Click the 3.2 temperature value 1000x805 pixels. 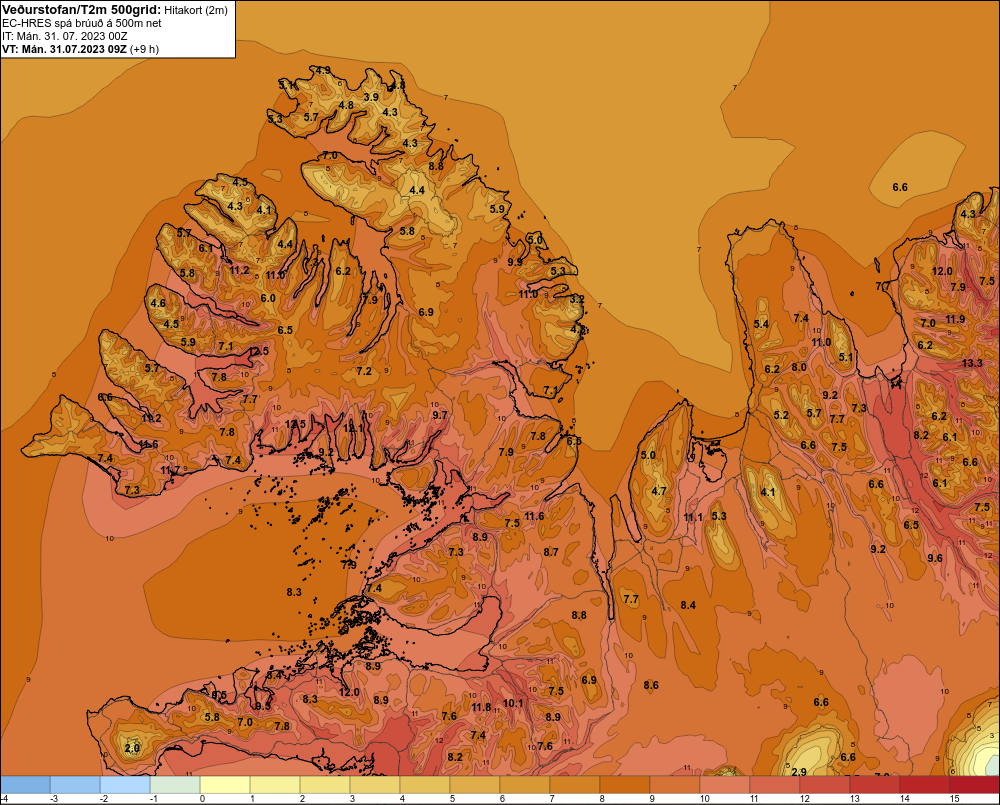click(577, 299)
